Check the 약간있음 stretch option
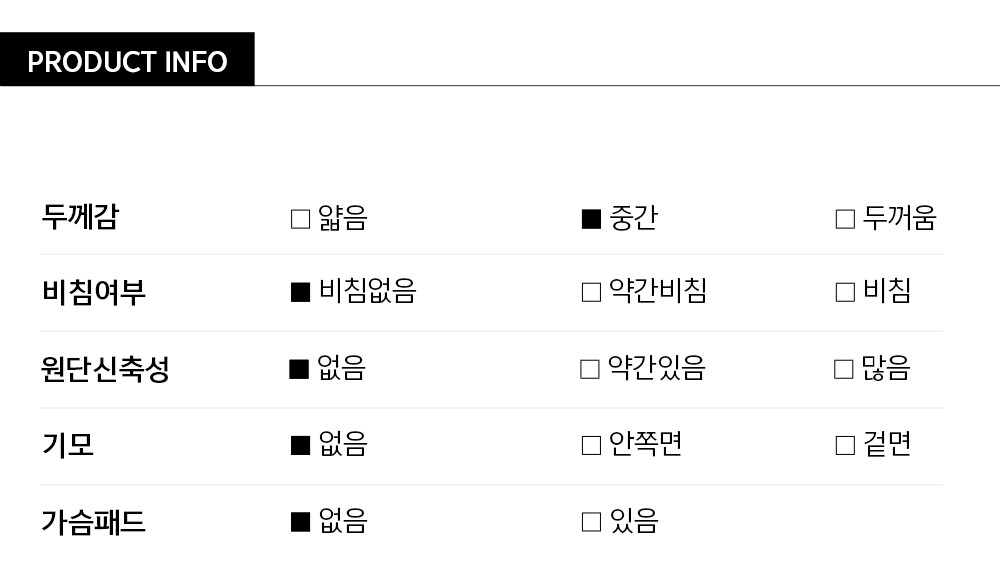The width and height of the screenshot is (1000, 564). (x=590, y=369)
